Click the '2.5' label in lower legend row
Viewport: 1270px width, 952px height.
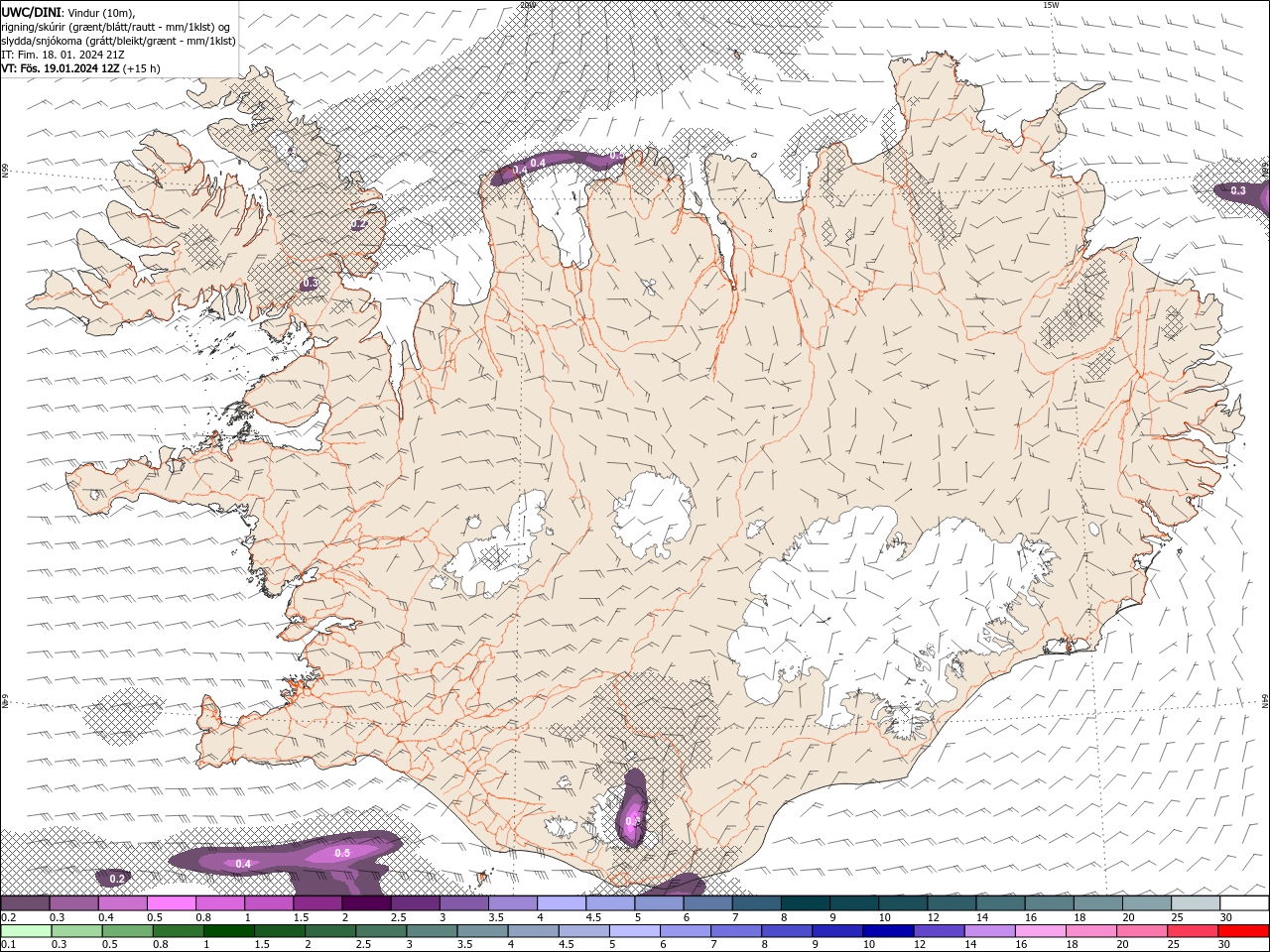[364, 944]
